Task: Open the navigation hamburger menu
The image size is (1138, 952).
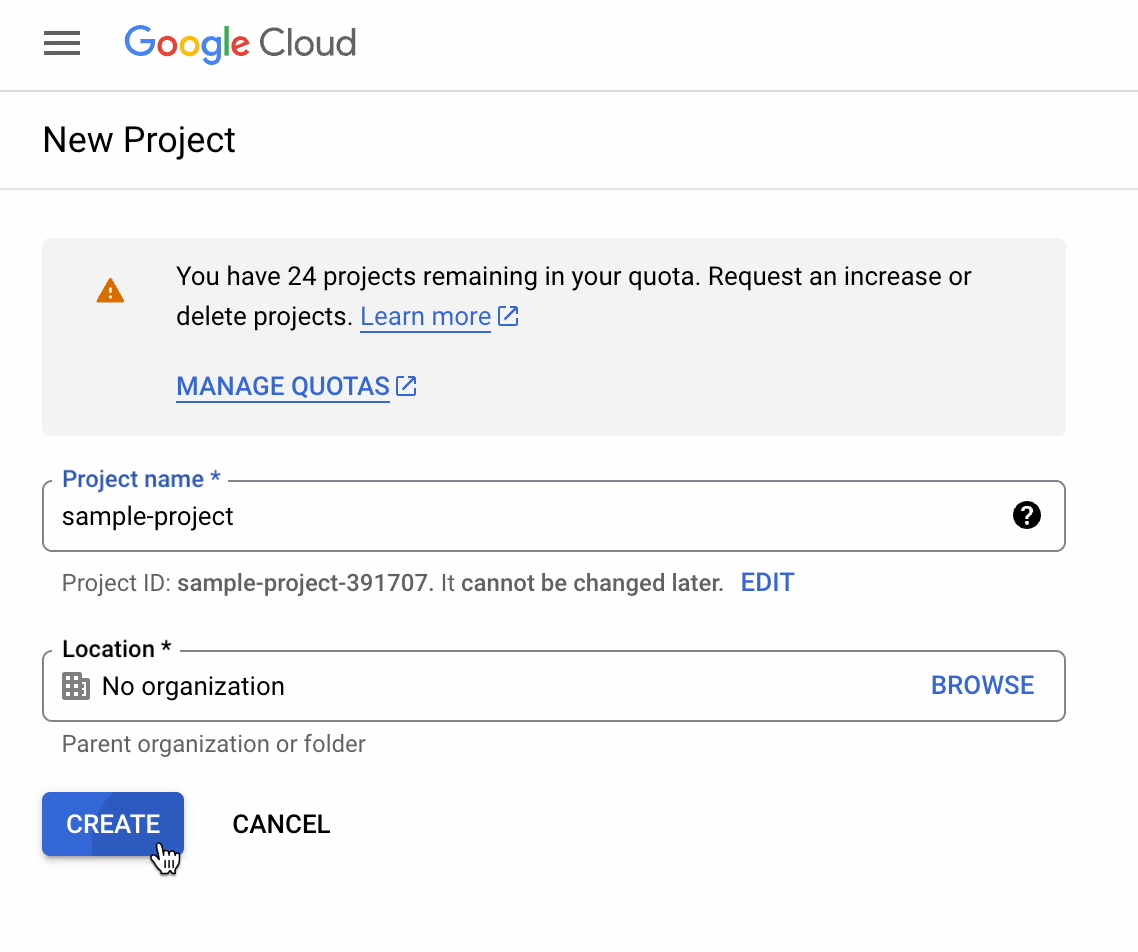Action: tap(61, 44)
